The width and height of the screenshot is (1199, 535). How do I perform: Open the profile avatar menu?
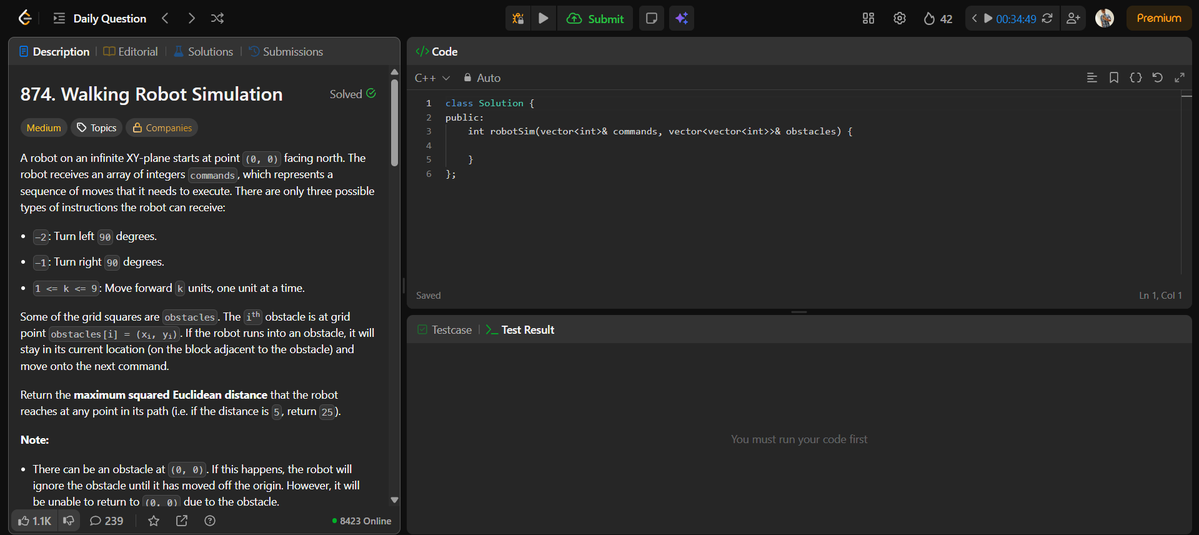pyautogui.click(x=1104, y=18)
